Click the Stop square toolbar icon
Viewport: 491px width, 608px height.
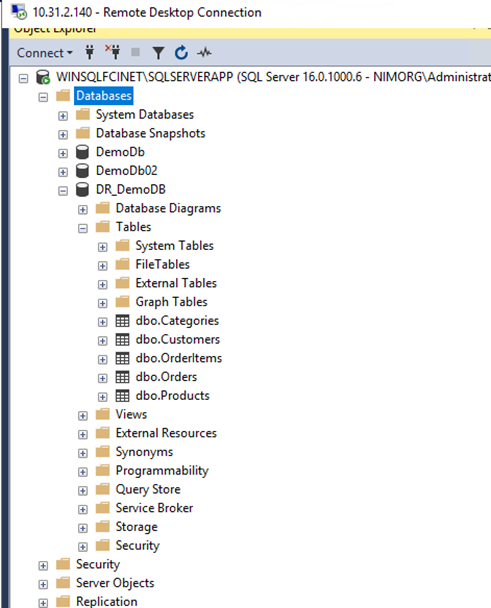pyautogui.click(x=135, y=52)
